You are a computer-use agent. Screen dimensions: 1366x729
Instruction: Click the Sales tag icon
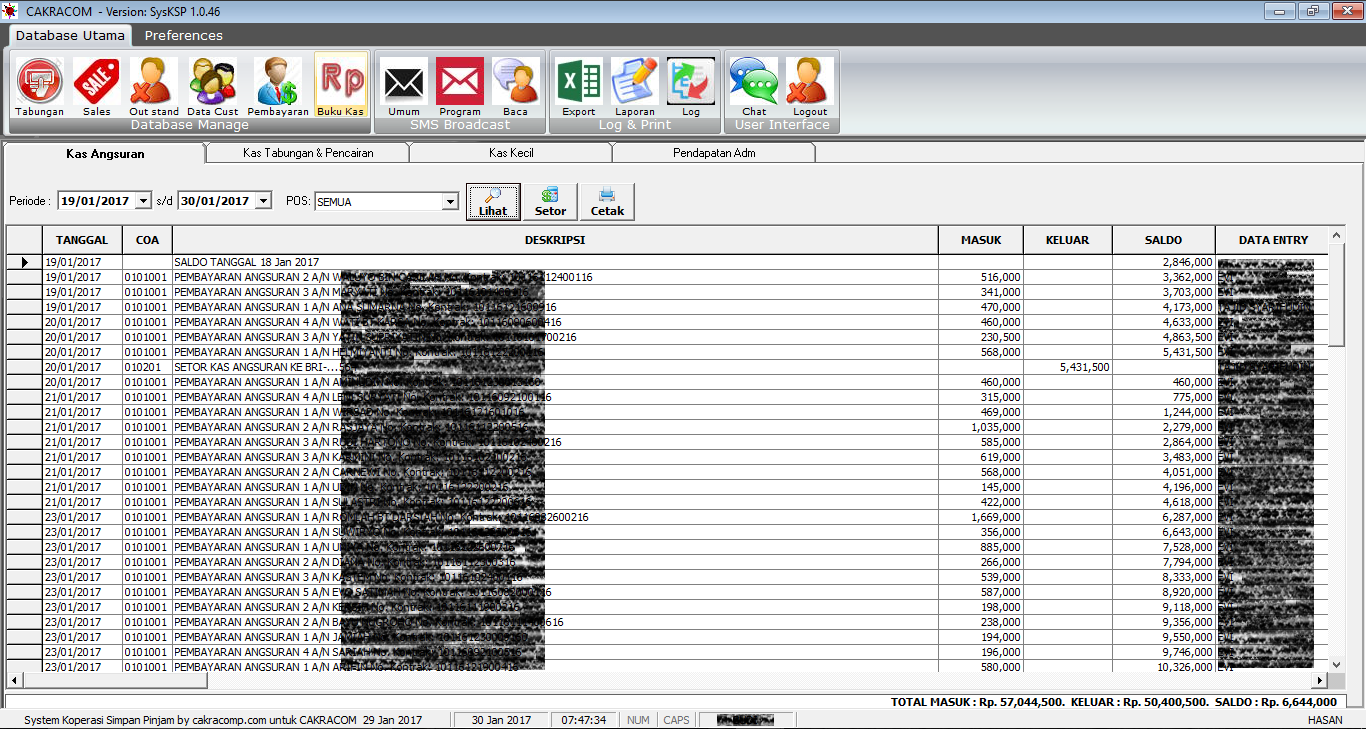click(x=97, y=82)
